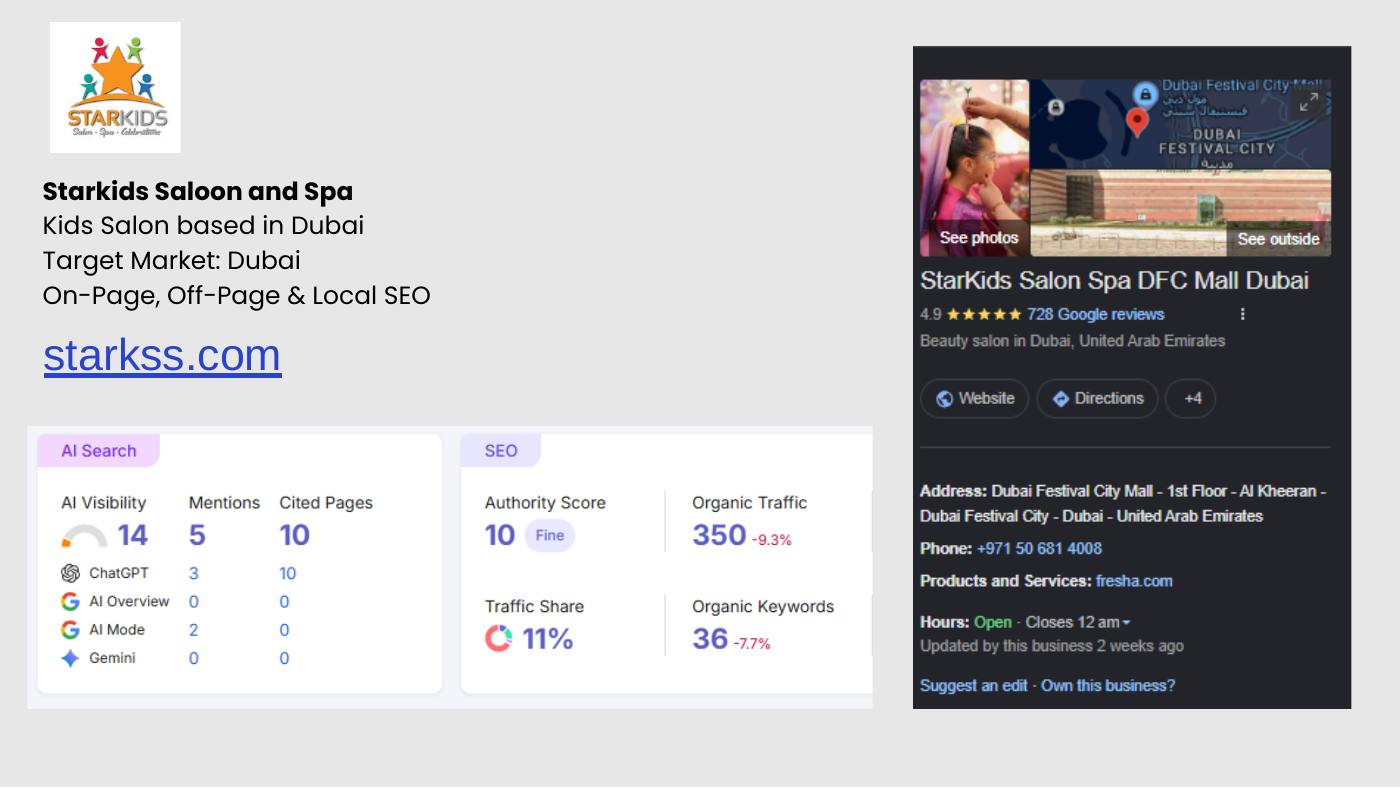Click the Website button

[974, 398]
